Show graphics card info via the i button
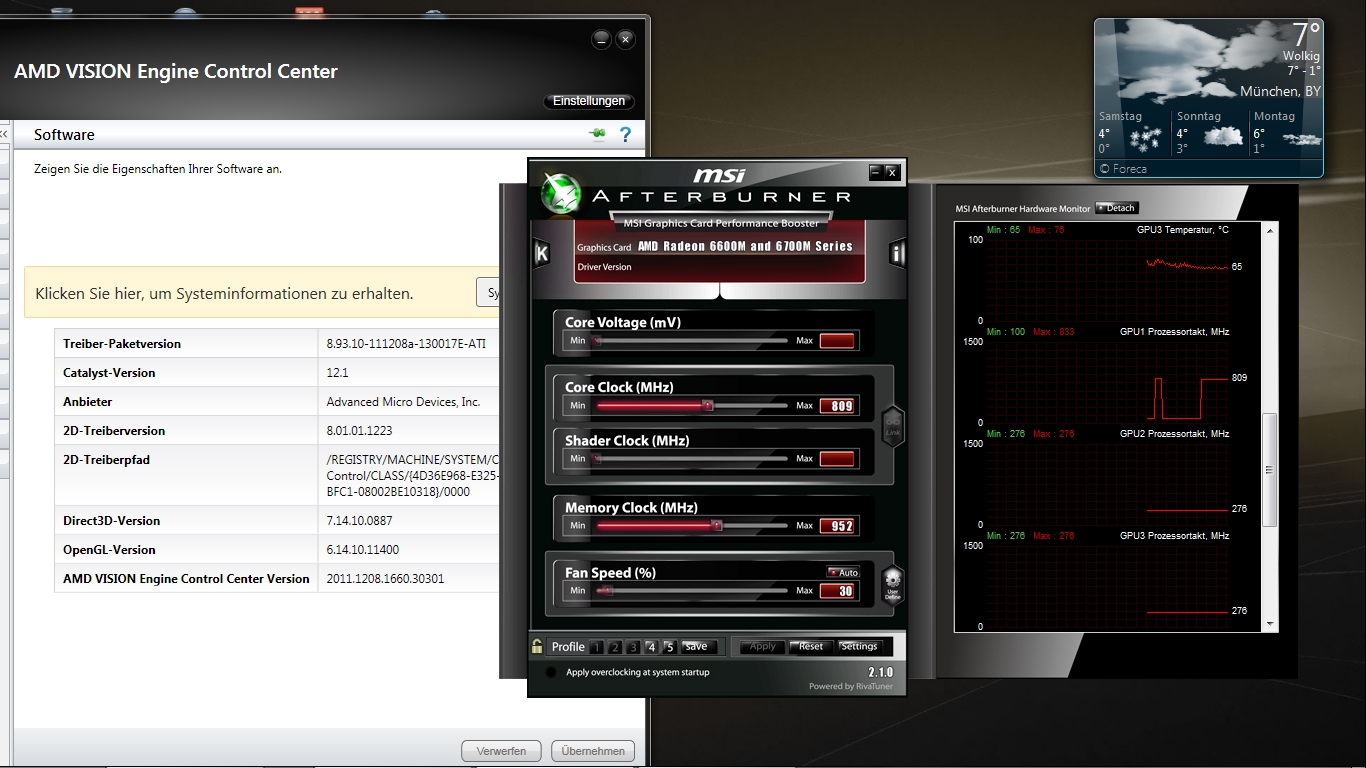This screenshot has height=768, width=1366. [897, 253]
